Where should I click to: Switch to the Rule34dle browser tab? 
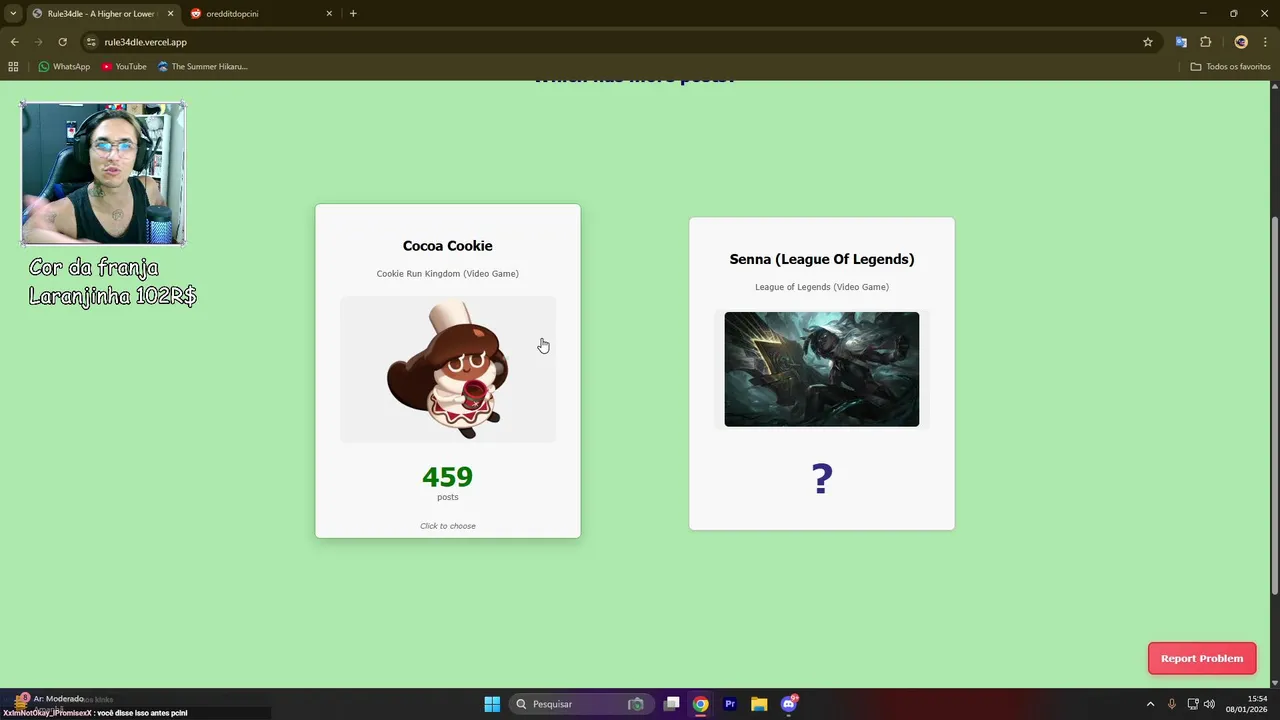coord(103,14)
